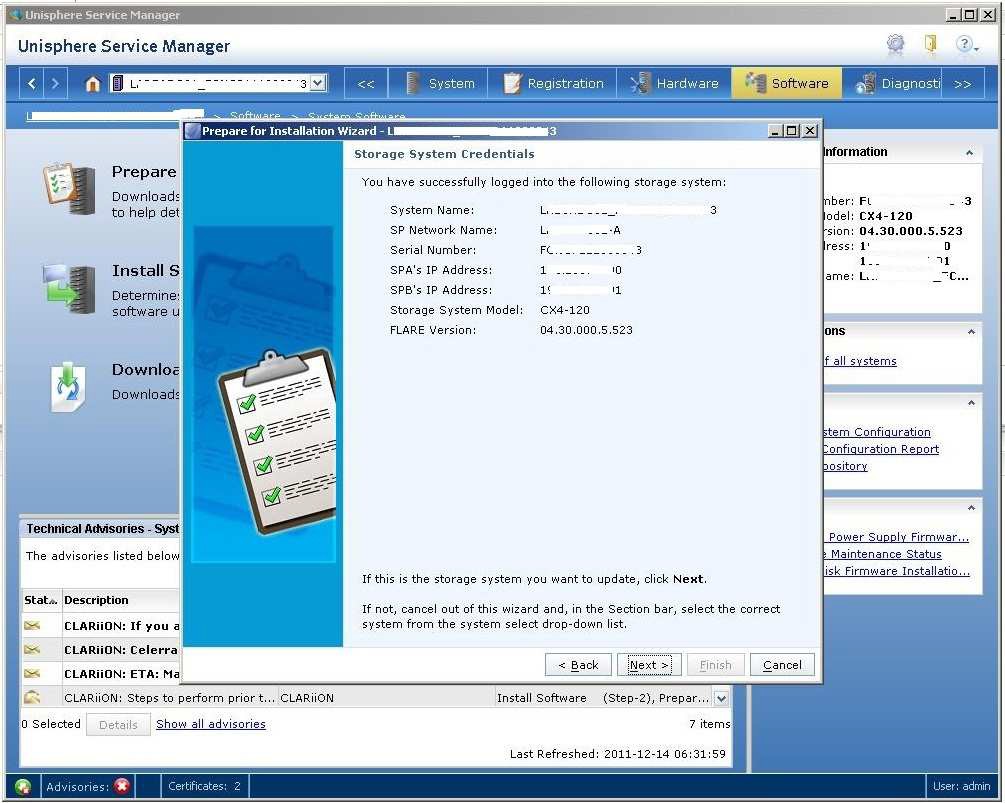This screenshot has width=1005, height=803.
Task: Show more tabs with the >> button
Action: pyautogui.click(x=962, y=84)
